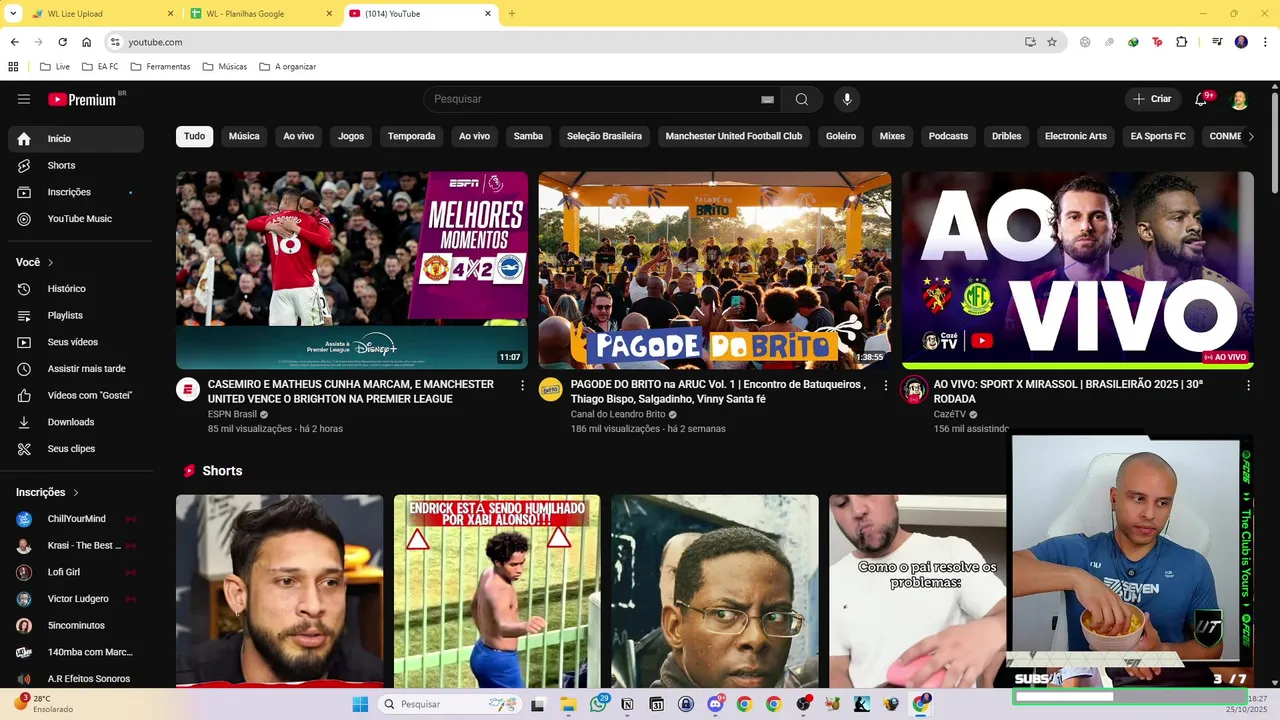Open the EA FC bookmarks folder

coord(100,67)
